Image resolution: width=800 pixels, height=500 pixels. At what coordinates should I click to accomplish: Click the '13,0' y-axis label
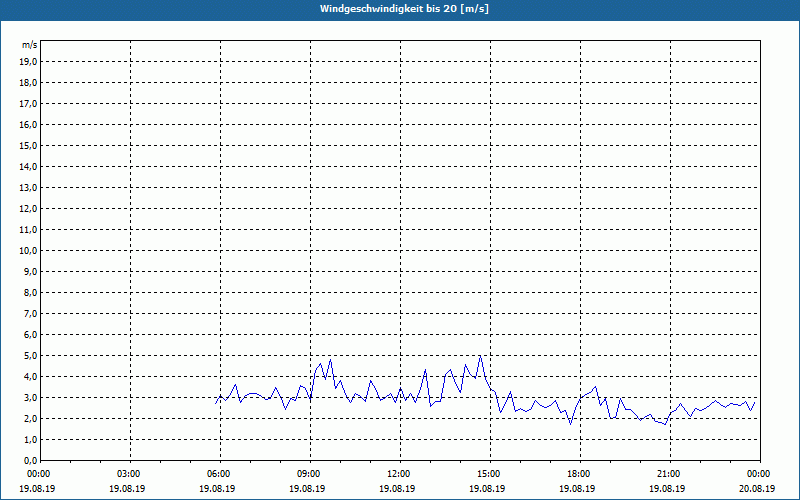coord(28,187)
